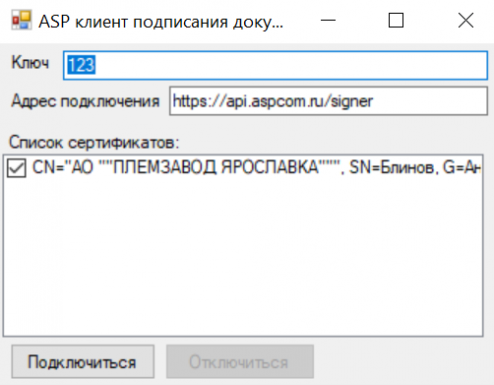Click the ASP client app icon in title bar
This screenshot has width=494, height=385.
click(22, 21)
